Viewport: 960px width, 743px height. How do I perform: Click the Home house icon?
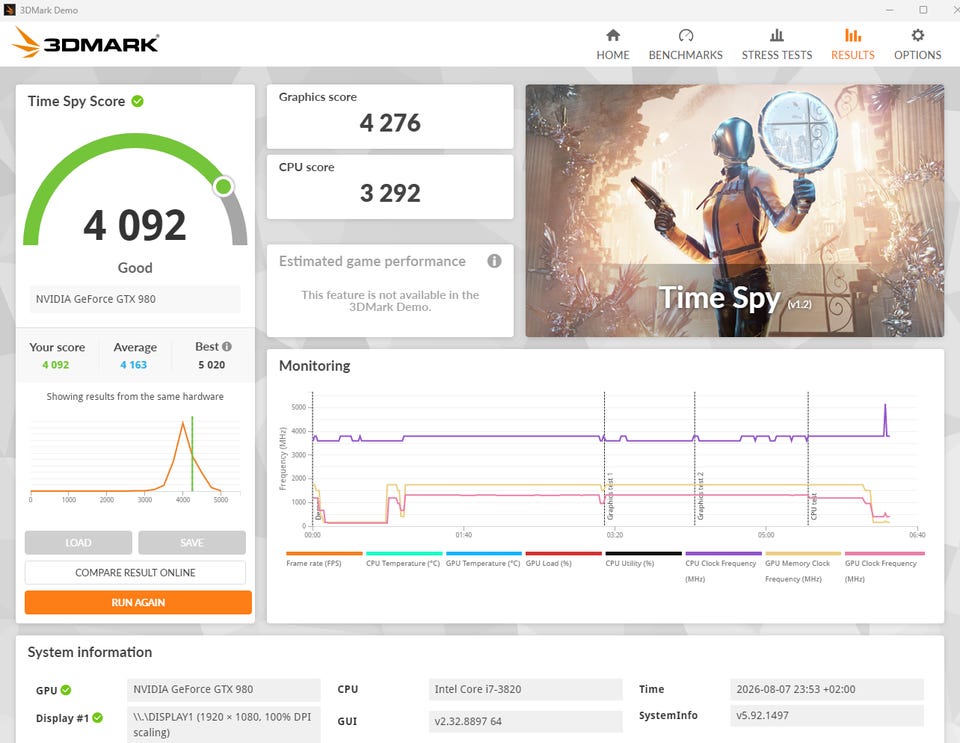tap(613, 35)
